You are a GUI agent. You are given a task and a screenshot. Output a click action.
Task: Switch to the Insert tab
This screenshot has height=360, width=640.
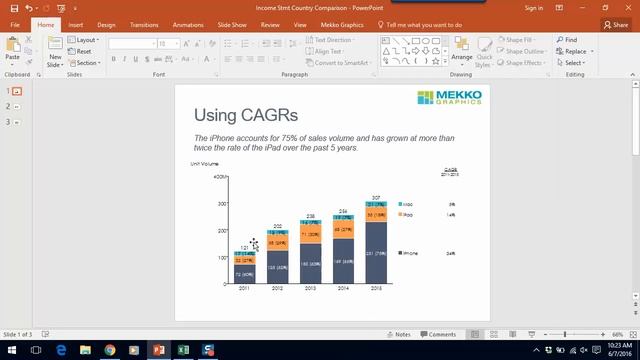76,25
